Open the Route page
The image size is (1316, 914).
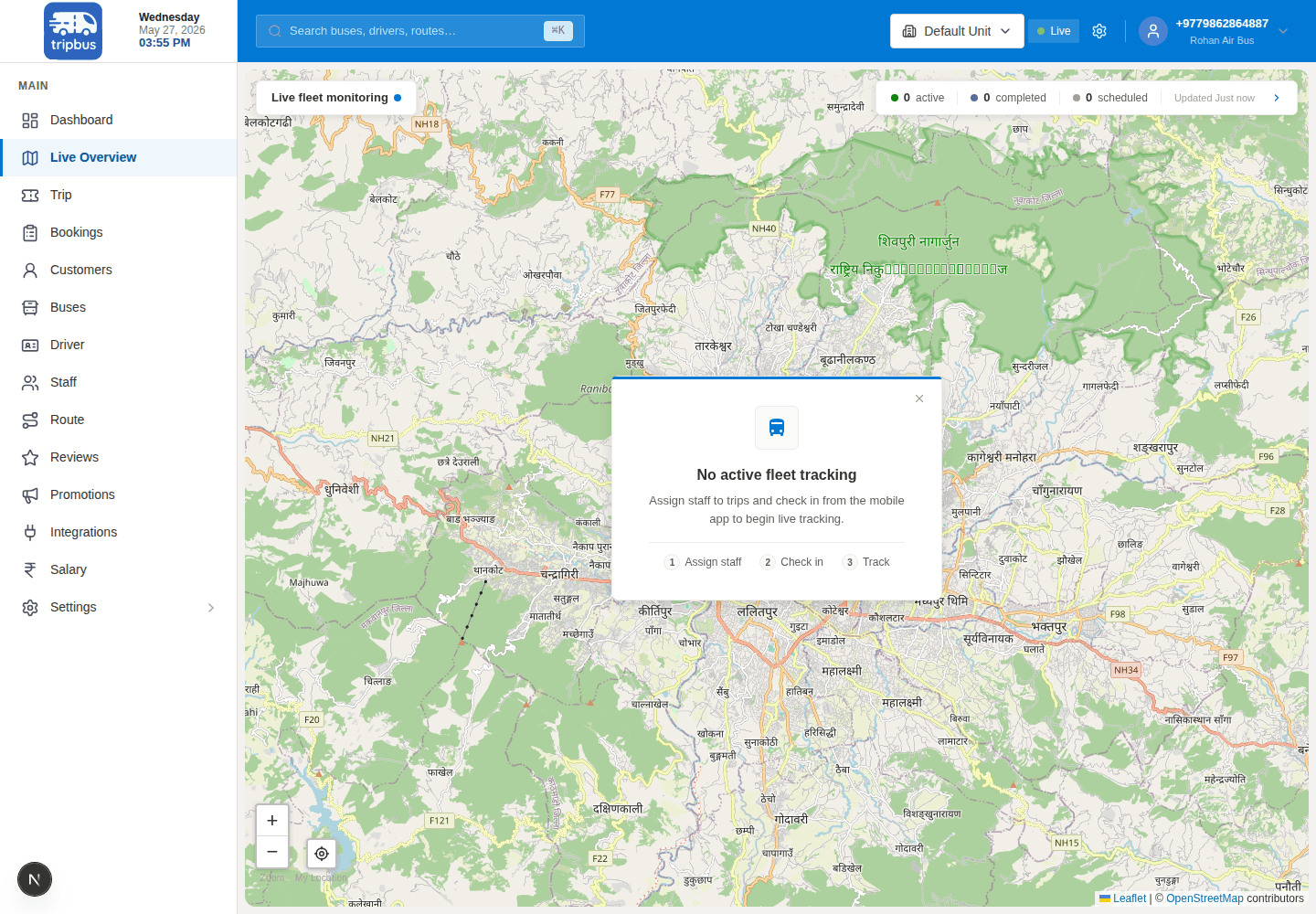coord(119,420)
